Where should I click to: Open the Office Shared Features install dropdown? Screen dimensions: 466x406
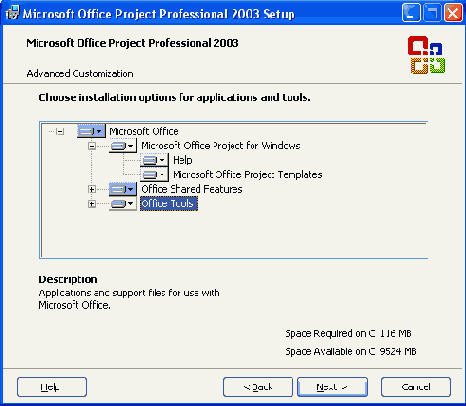point(123,189)
